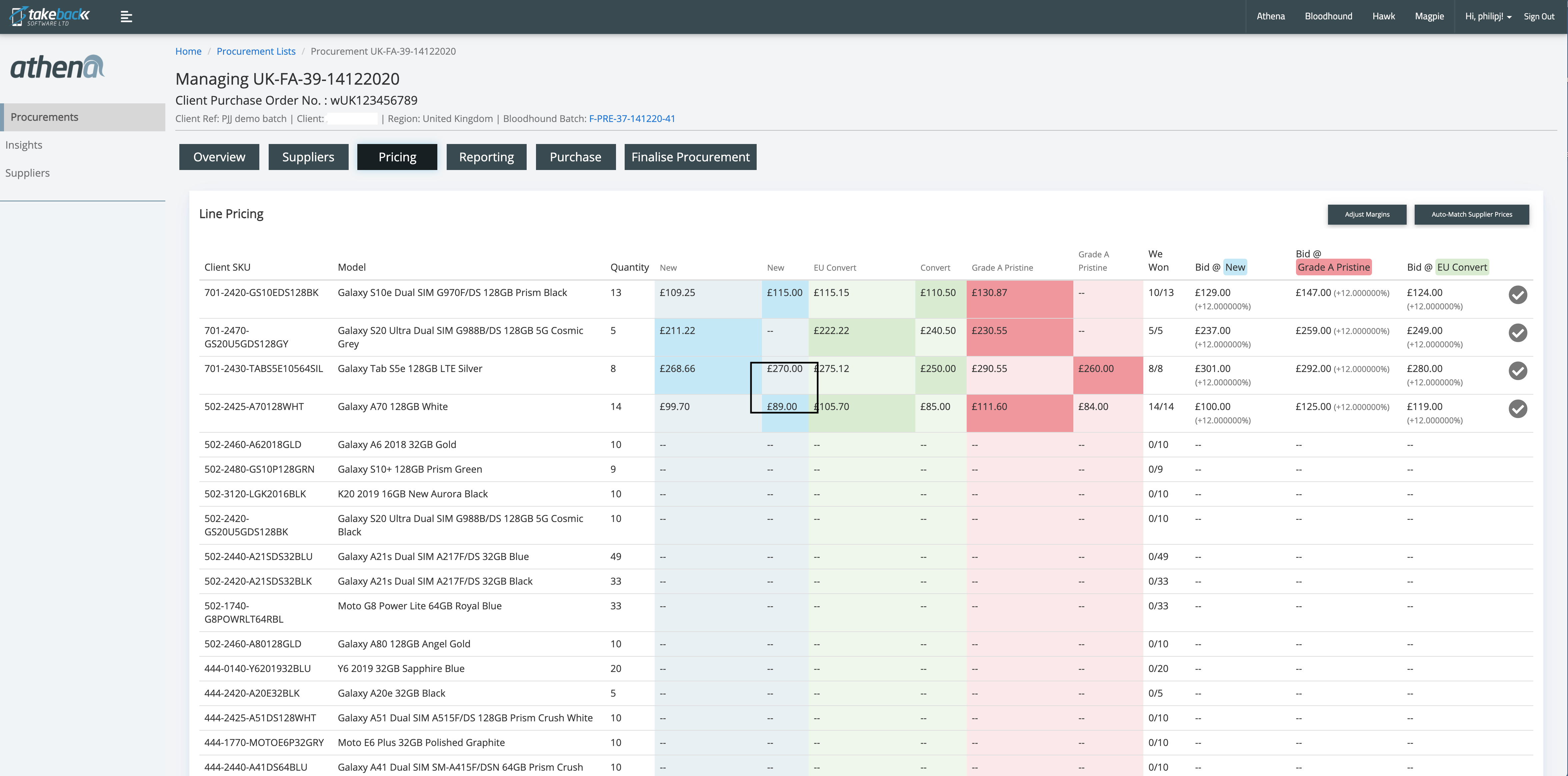The image size is (1568, 776).
Task: Click the K20 2019 16GB New Aurora Black row
Action: coord(866,494)
